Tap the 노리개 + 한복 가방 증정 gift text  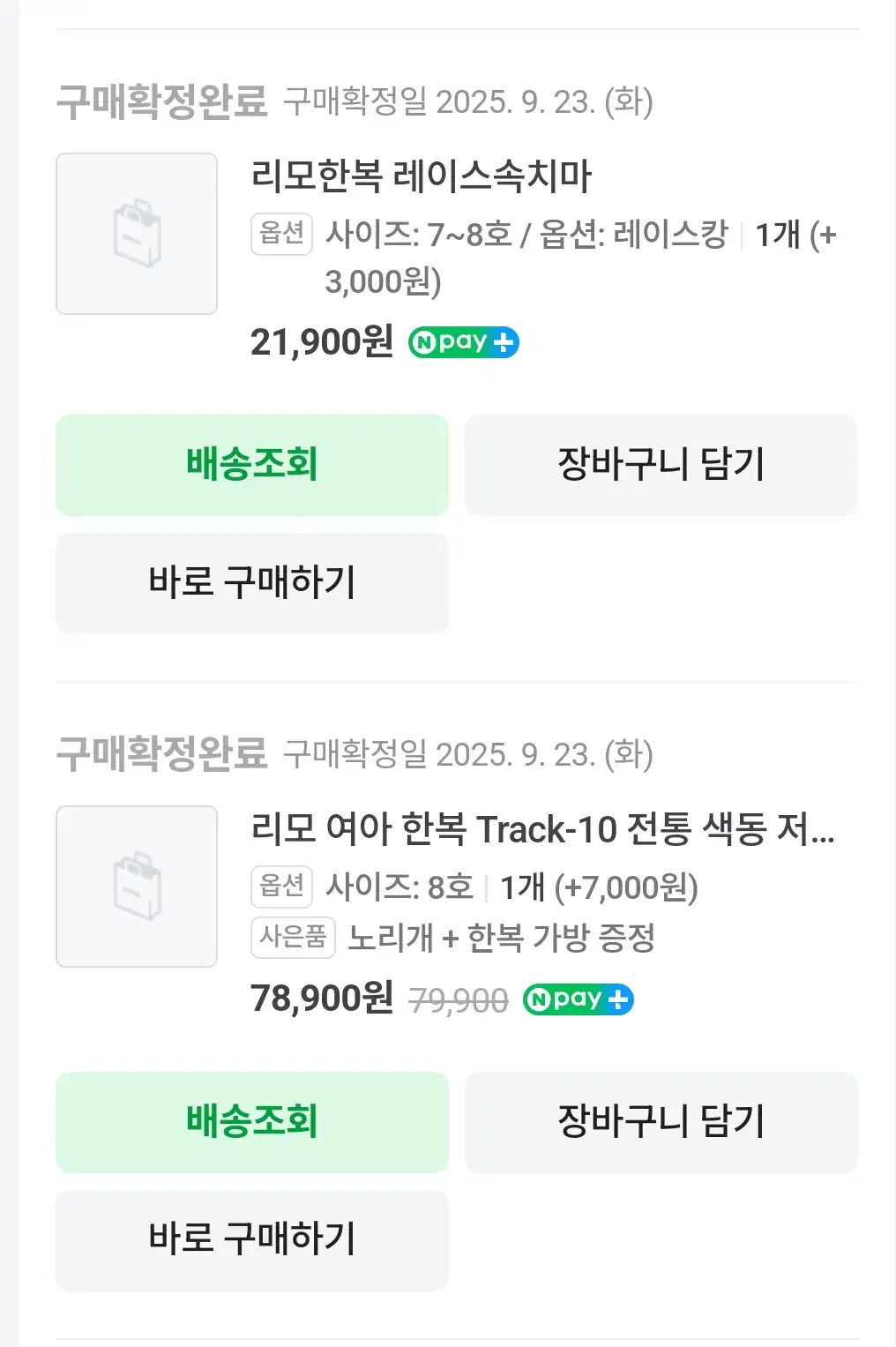(x=501, y=938)
